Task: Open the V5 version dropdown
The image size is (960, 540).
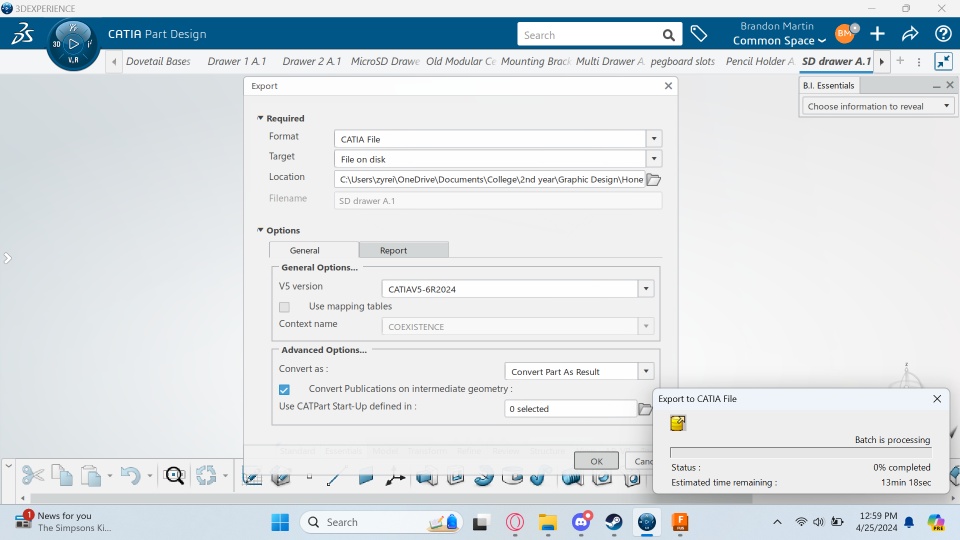Action: 646,289
